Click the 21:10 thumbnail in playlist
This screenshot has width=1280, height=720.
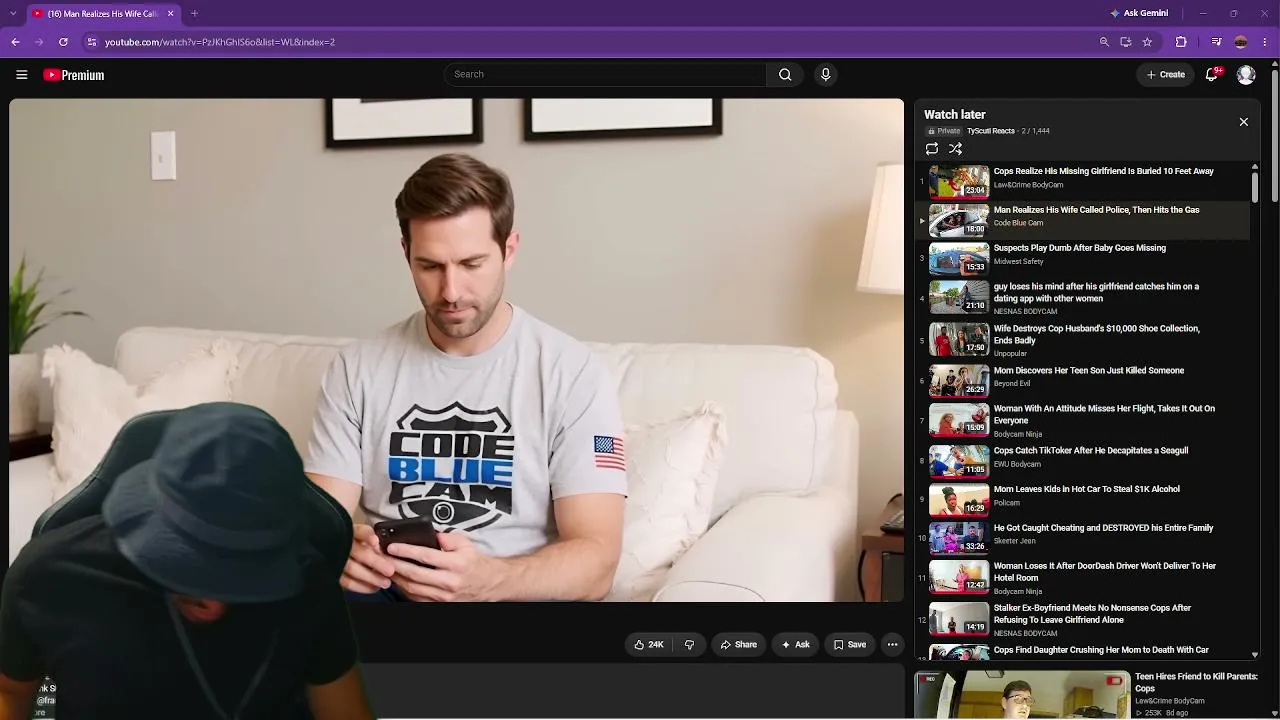pos(959,298)
